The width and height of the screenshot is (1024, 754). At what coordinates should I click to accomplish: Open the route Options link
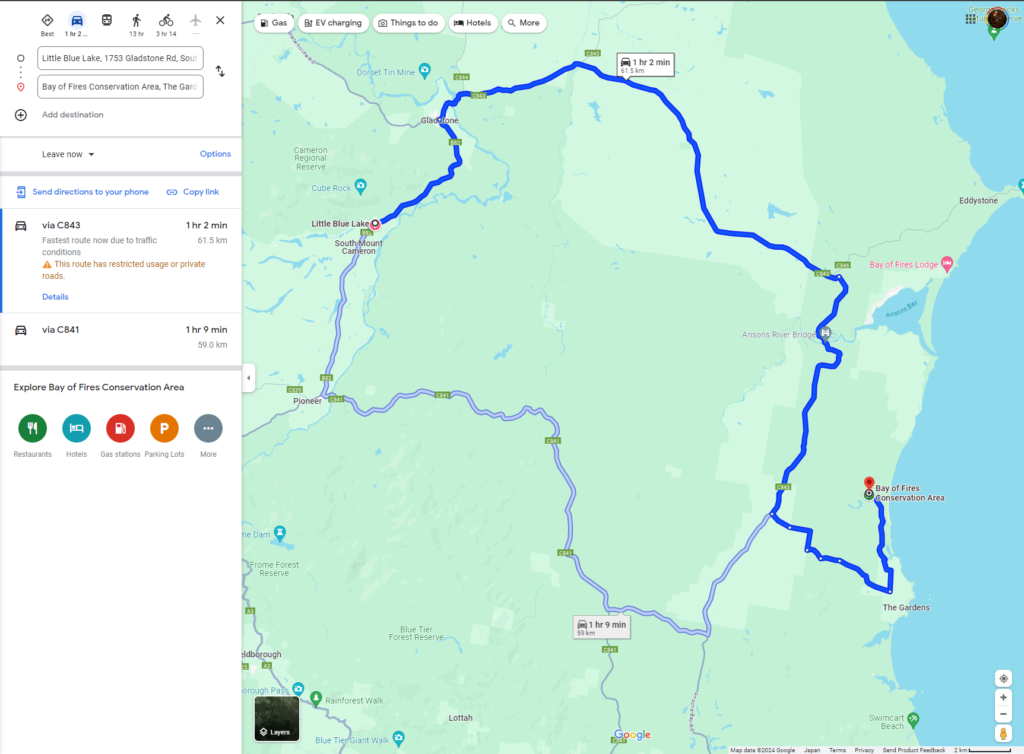coord(215,154)
